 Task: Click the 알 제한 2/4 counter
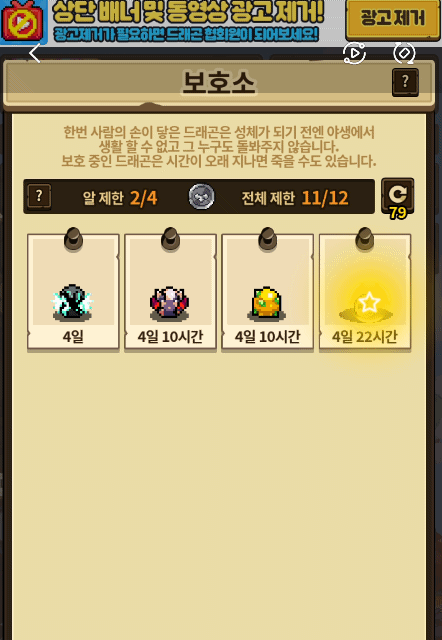click(x=120, y=198)
